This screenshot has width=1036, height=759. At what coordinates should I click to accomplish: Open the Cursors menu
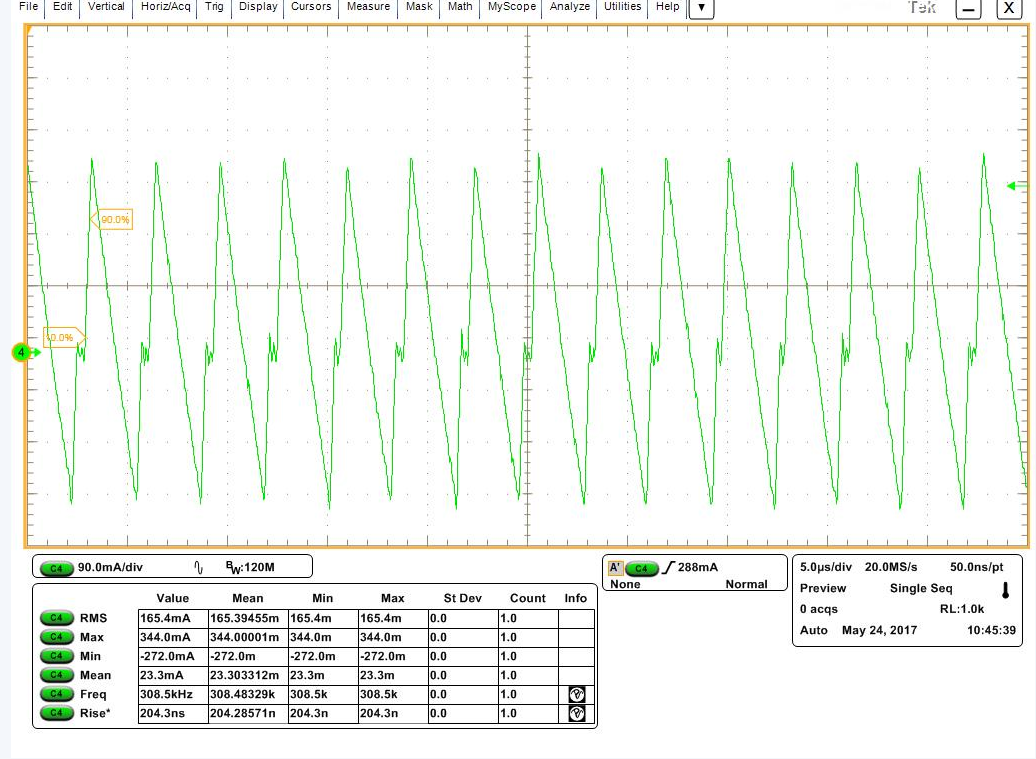point(310,7)
